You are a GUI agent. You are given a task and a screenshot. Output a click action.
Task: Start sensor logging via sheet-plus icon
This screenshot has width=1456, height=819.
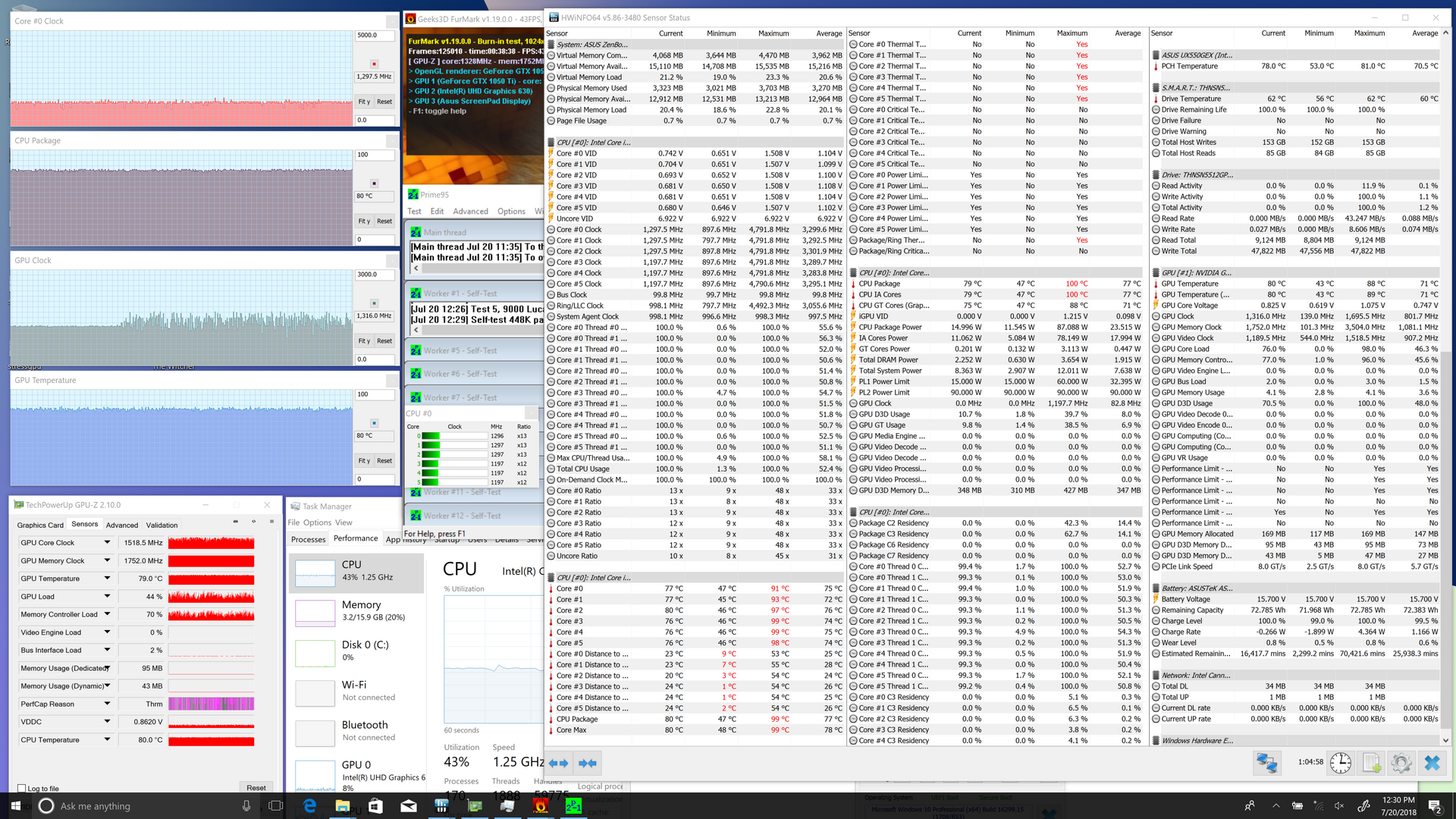pyautogui.click(x=1371, y=763)
